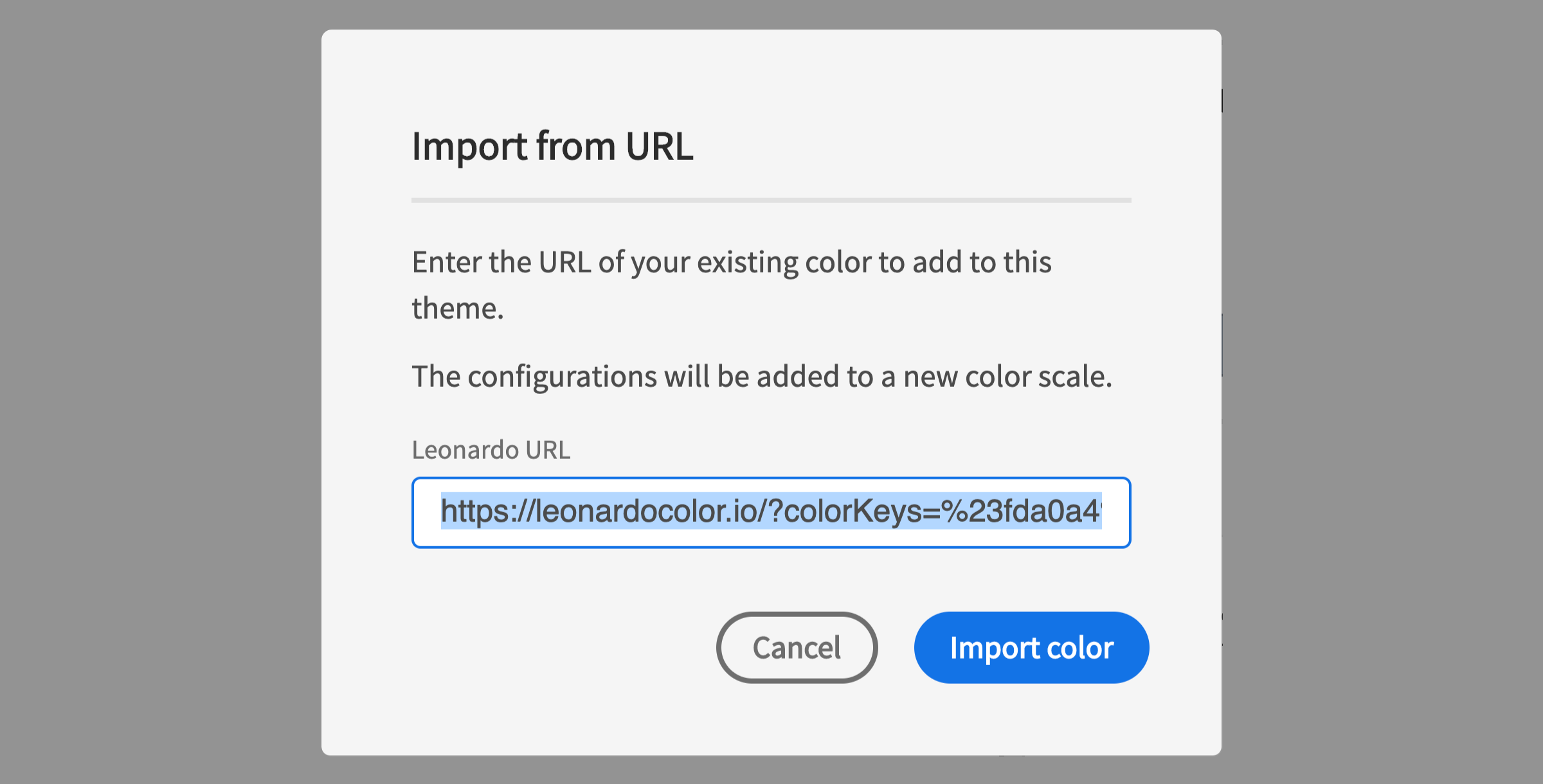Click "colorKeys" inside the URL field
Screen dimensions: 1543x784
point(853,512)
